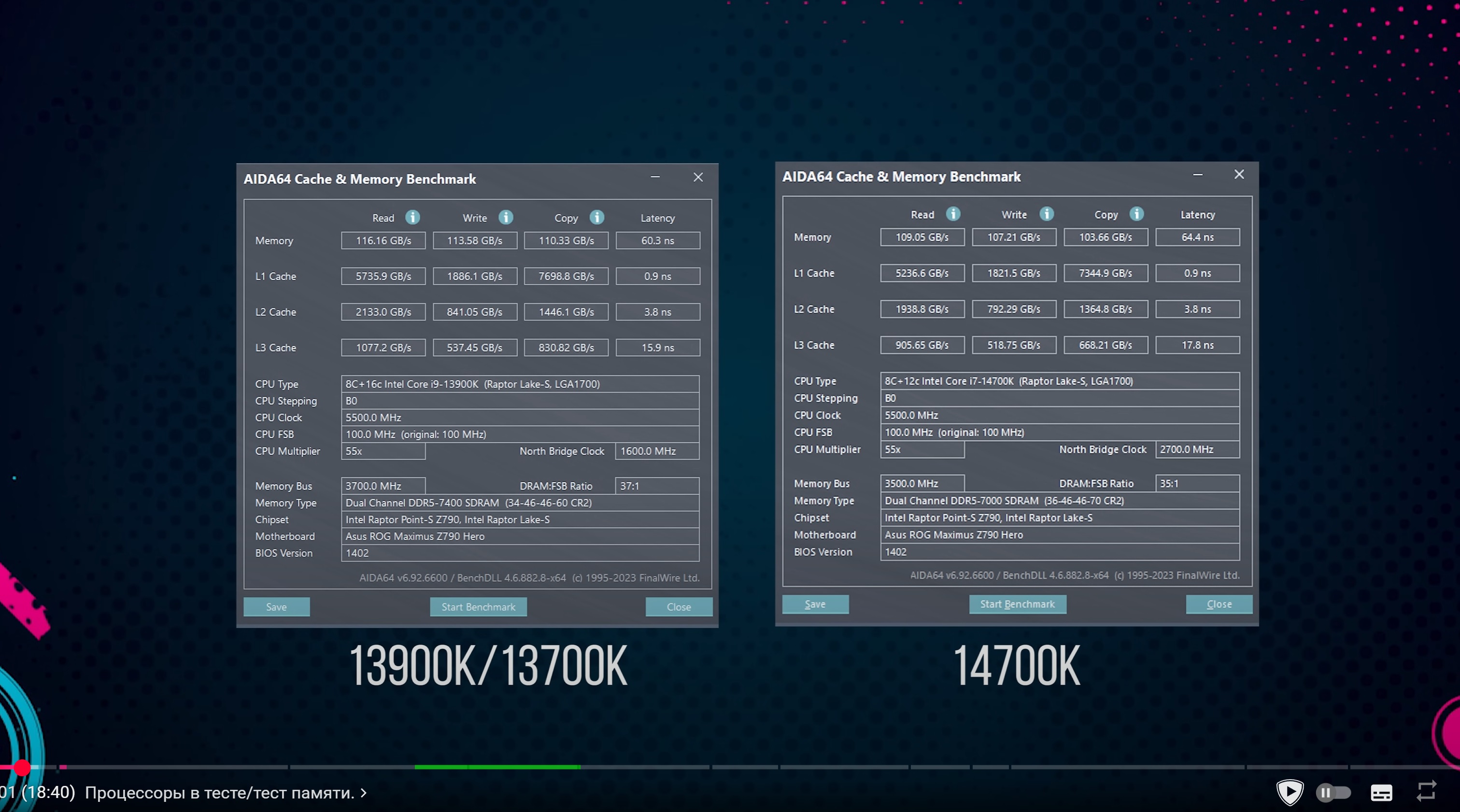Turn on subtitles with the captions icon
The width and height of the screenshot is (1460, 812).
1381,793
